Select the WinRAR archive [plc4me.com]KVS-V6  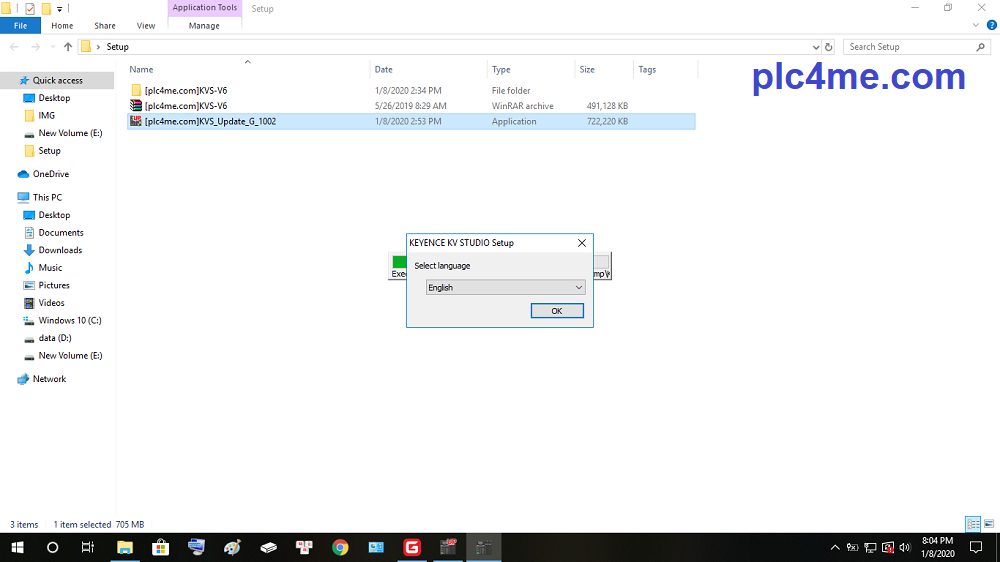click(186, 106)
